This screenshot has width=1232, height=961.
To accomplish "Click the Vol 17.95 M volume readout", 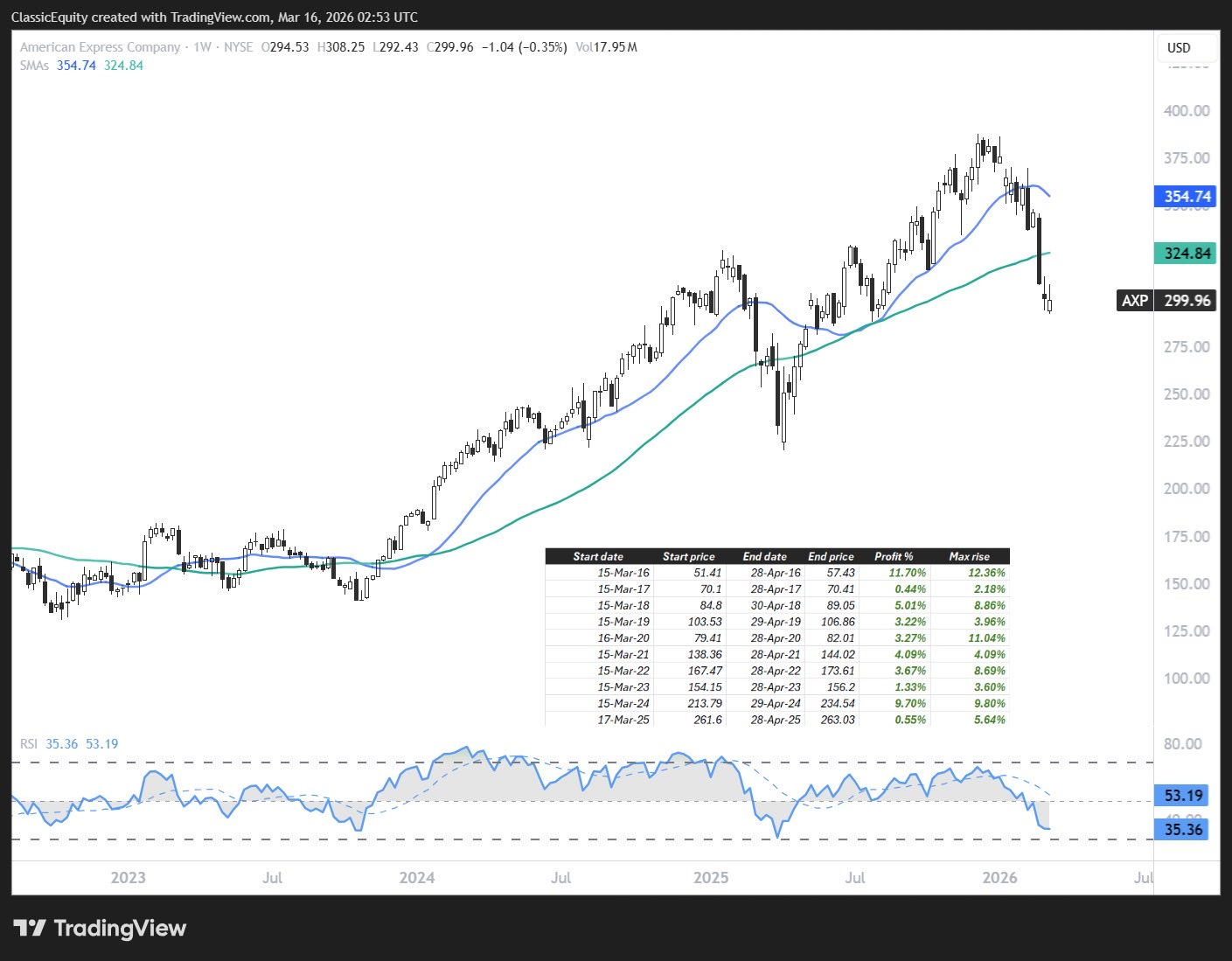I will tap(606, 47).
